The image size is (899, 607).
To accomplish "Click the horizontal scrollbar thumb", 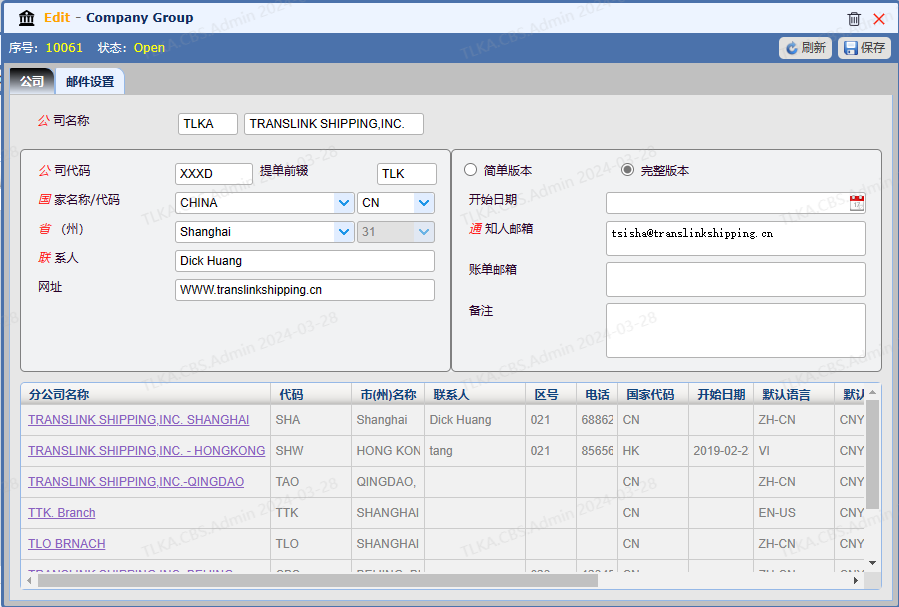I will (318, 581).
